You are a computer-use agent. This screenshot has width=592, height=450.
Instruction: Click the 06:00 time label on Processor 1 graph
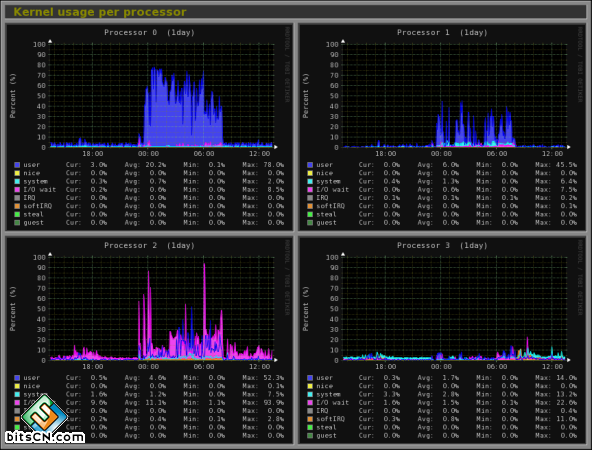tap(496, 154)
